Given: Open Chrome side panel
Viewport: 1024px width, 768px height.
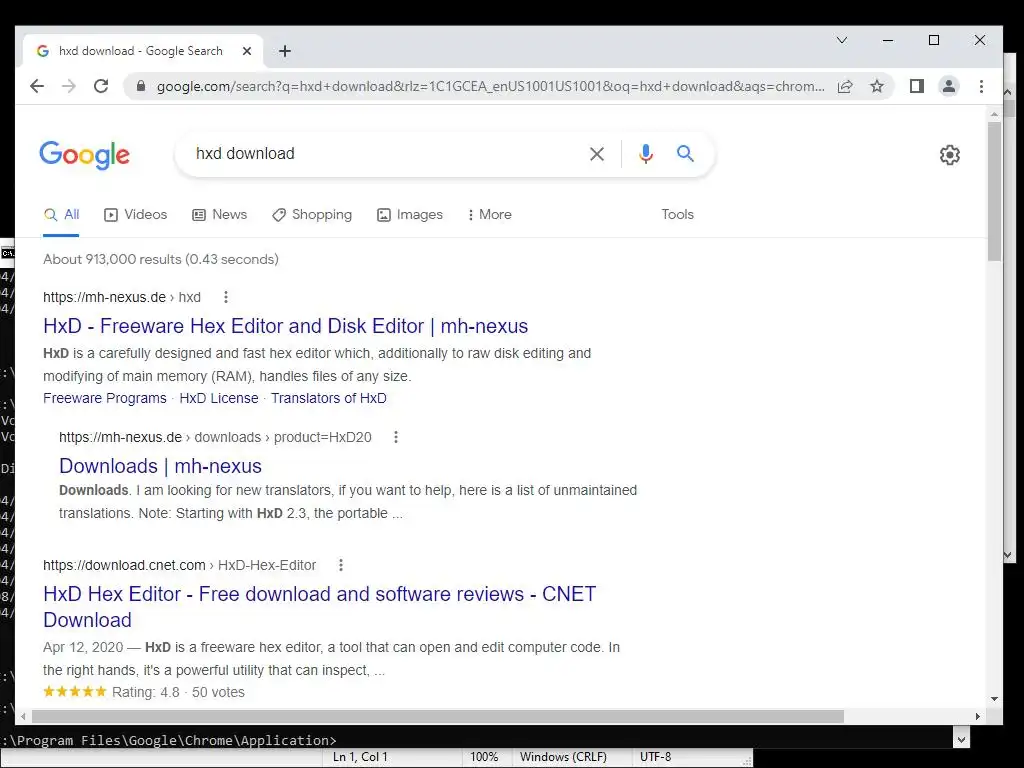Looking at the screenshot, I should [x=917, y=86].
